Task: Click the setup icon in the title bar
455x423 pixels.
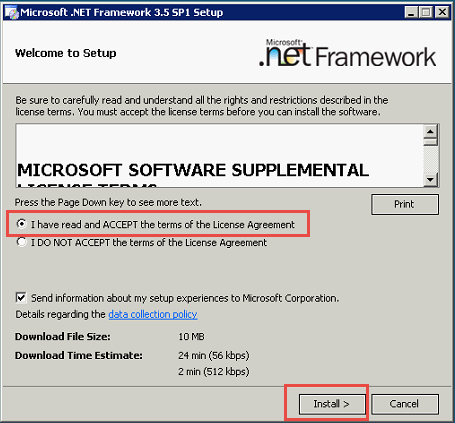Action: click(x=11, y=13)
